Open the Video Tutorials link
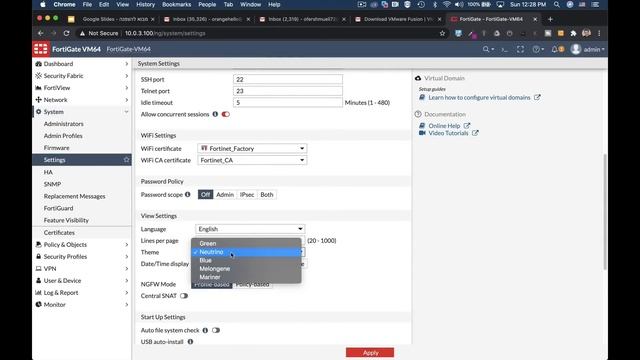The height and width of the screenshot is (360, 640). point(448,133)
